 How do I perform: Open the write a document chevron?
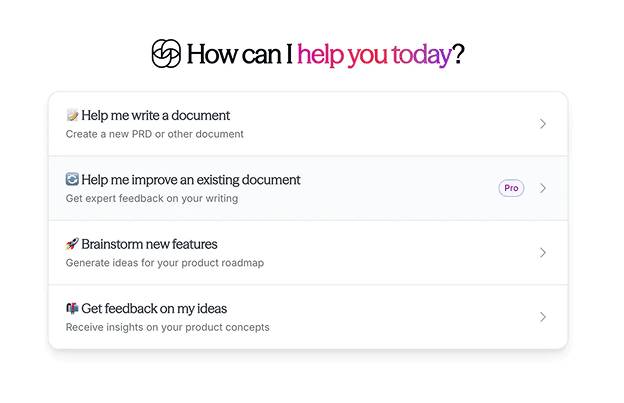pyautogui.click(x=543, y=124)
